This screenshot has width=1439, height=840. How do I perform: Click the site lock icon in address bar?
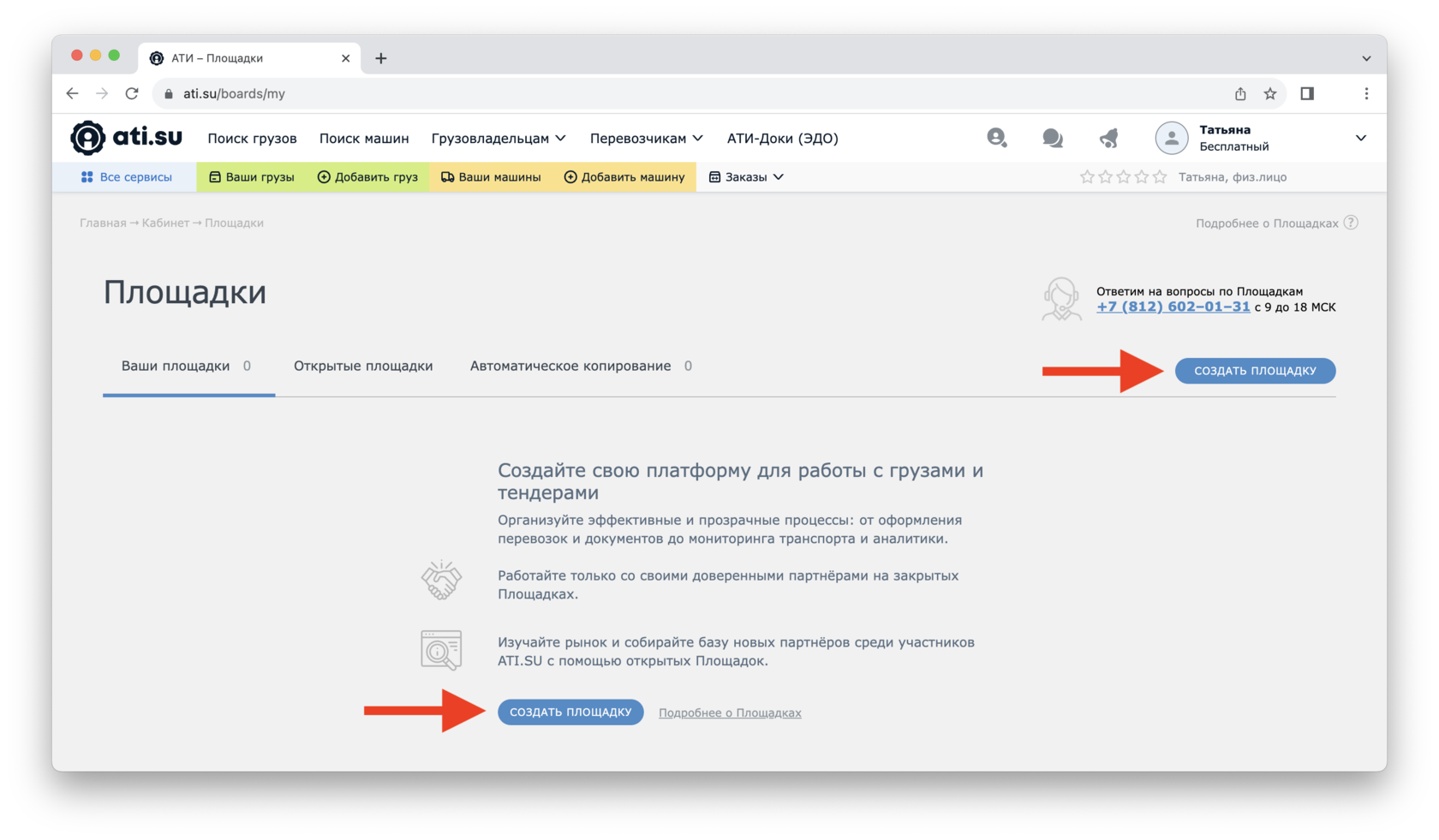pyautogui.click(x=169, y=93)
